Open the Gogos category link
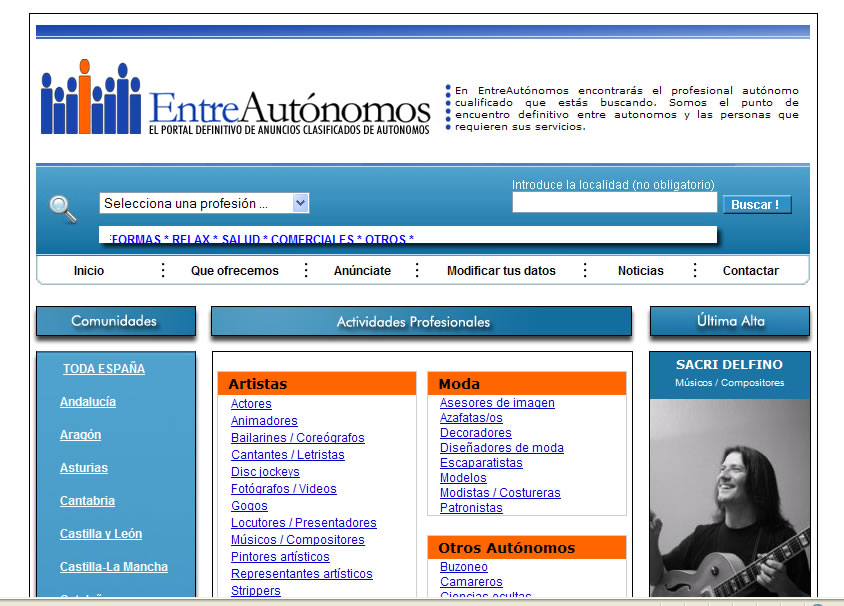The width and height of the screenshot is (844, 606). coord(249,506)
